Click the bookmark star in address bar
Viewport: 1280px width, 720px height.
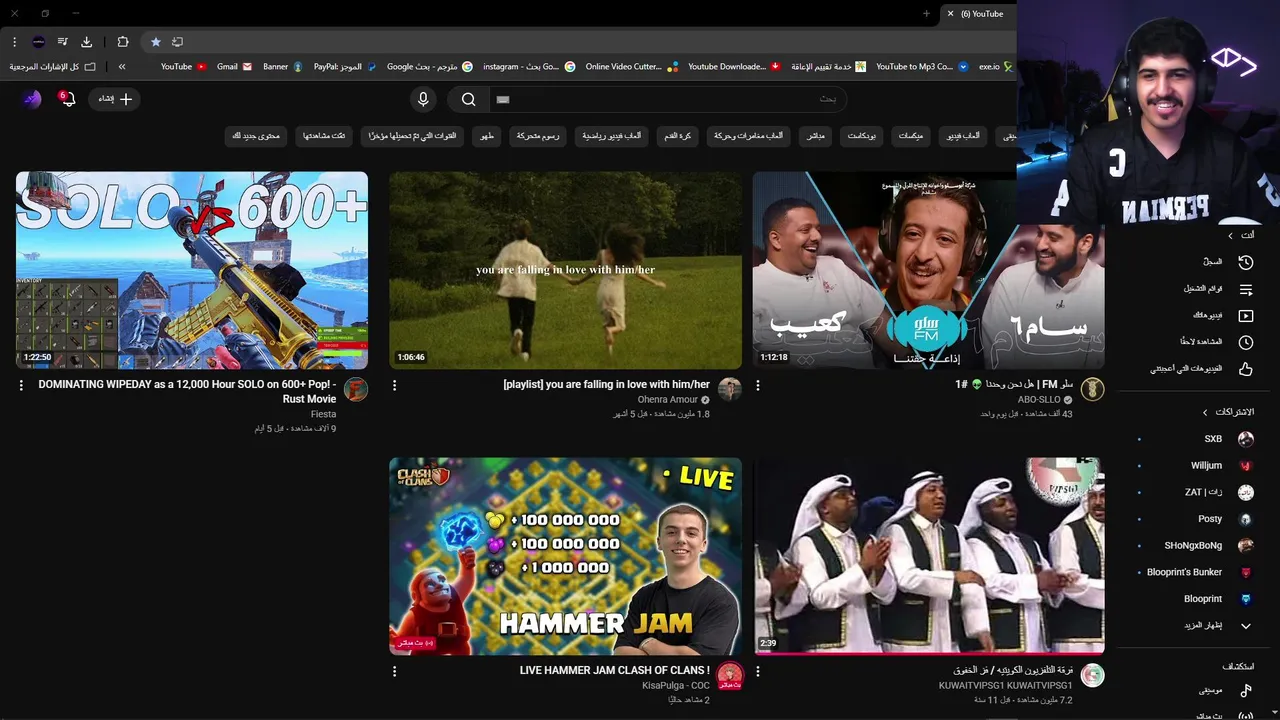[156, 42]
